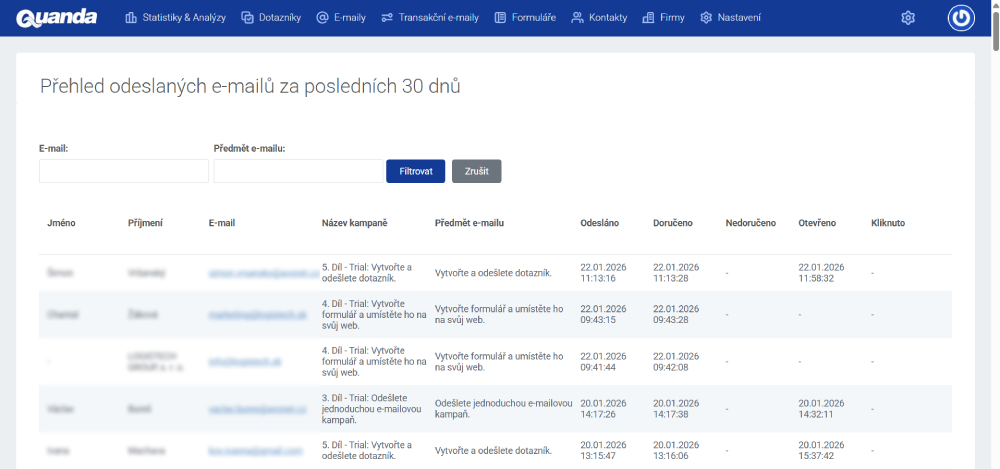Click the @ icon next to E-maily
Image resolution: width=1000 pixels, height=469 pixels.
click(x=322, y=18)
